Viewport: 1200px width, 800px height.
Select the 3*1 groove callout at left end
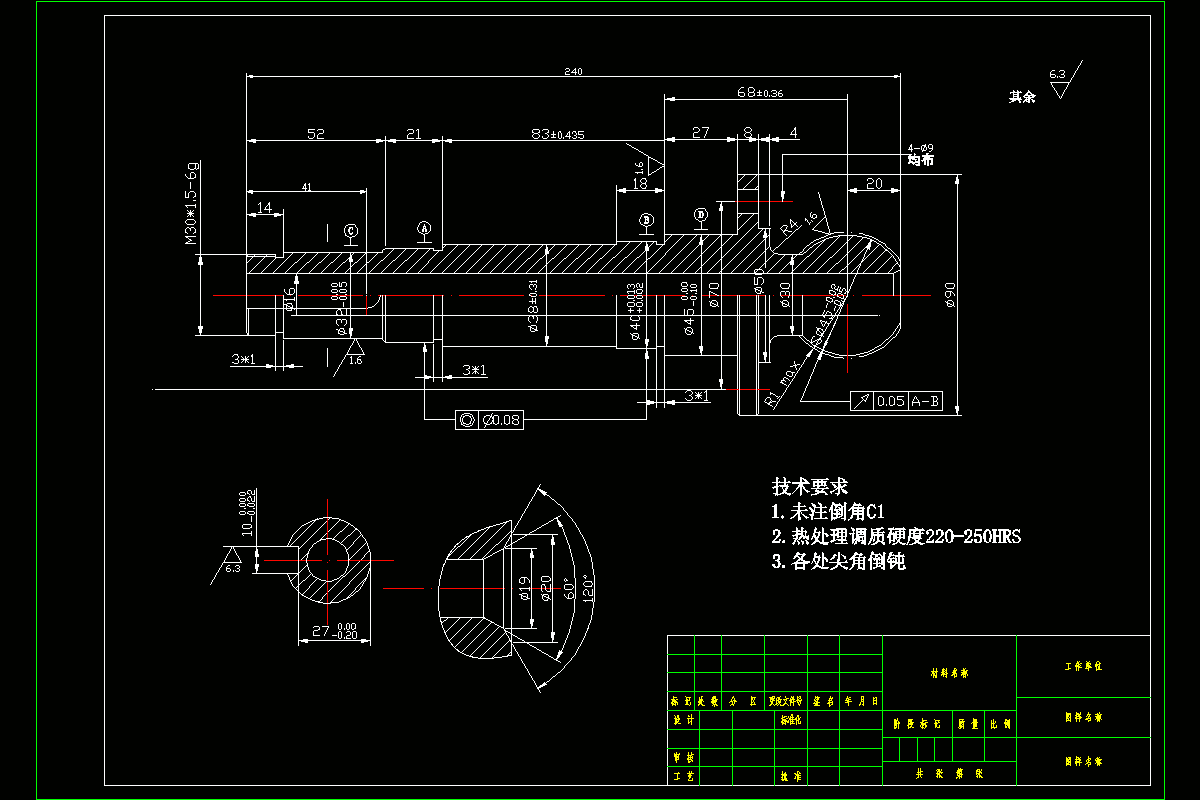pyautogui.click(x=243, y=358)
